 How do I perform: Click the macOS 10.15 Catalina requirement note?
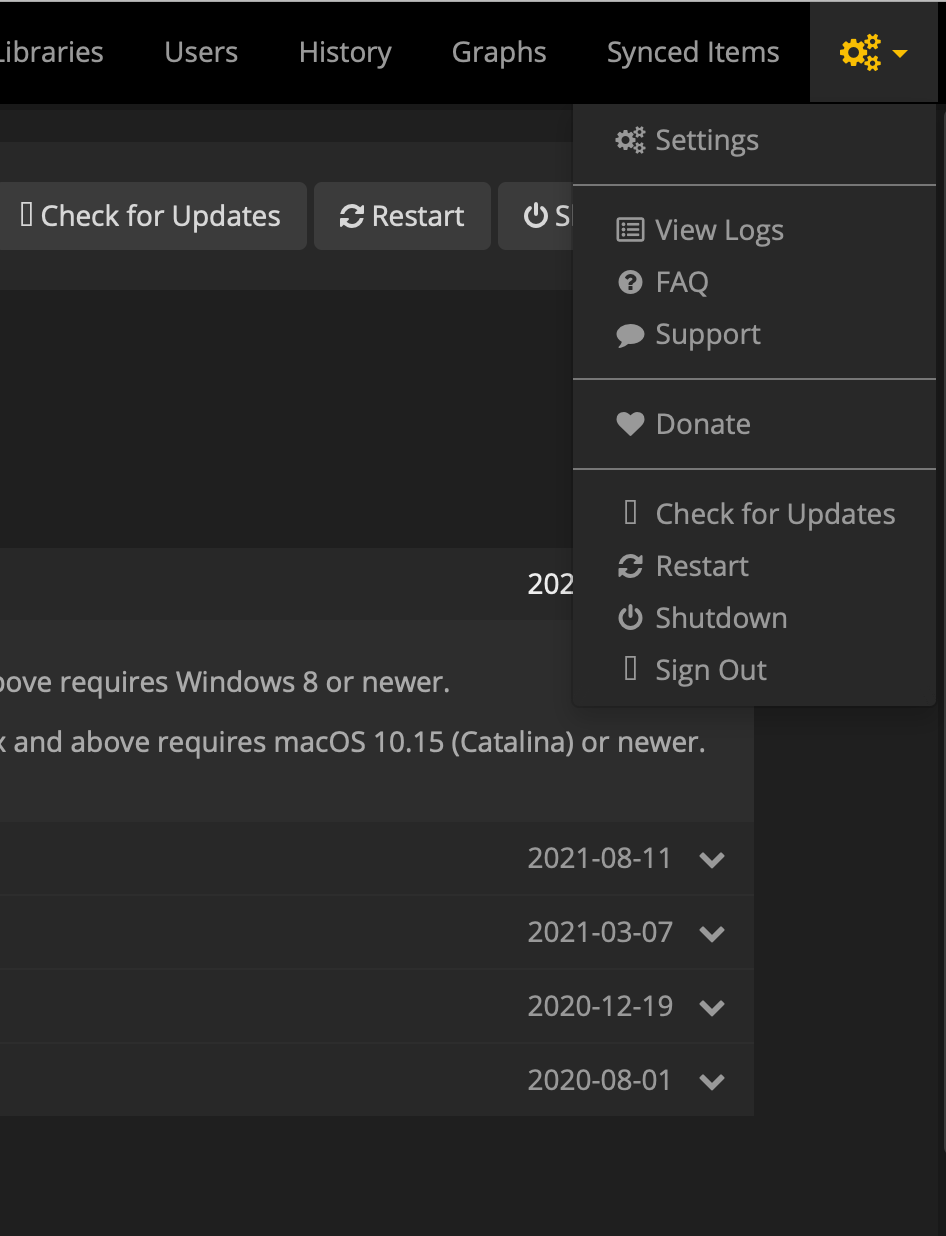point(353,743)
